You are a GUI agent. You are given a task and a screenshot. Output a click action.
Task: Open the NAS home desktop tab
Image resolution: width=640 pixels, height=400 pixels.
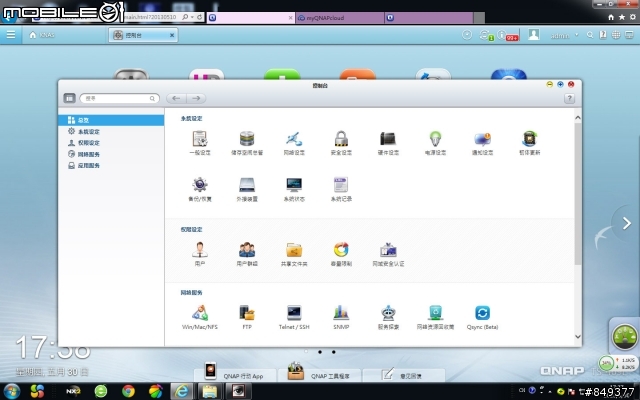pyautogui.click(x=42, y=35)
